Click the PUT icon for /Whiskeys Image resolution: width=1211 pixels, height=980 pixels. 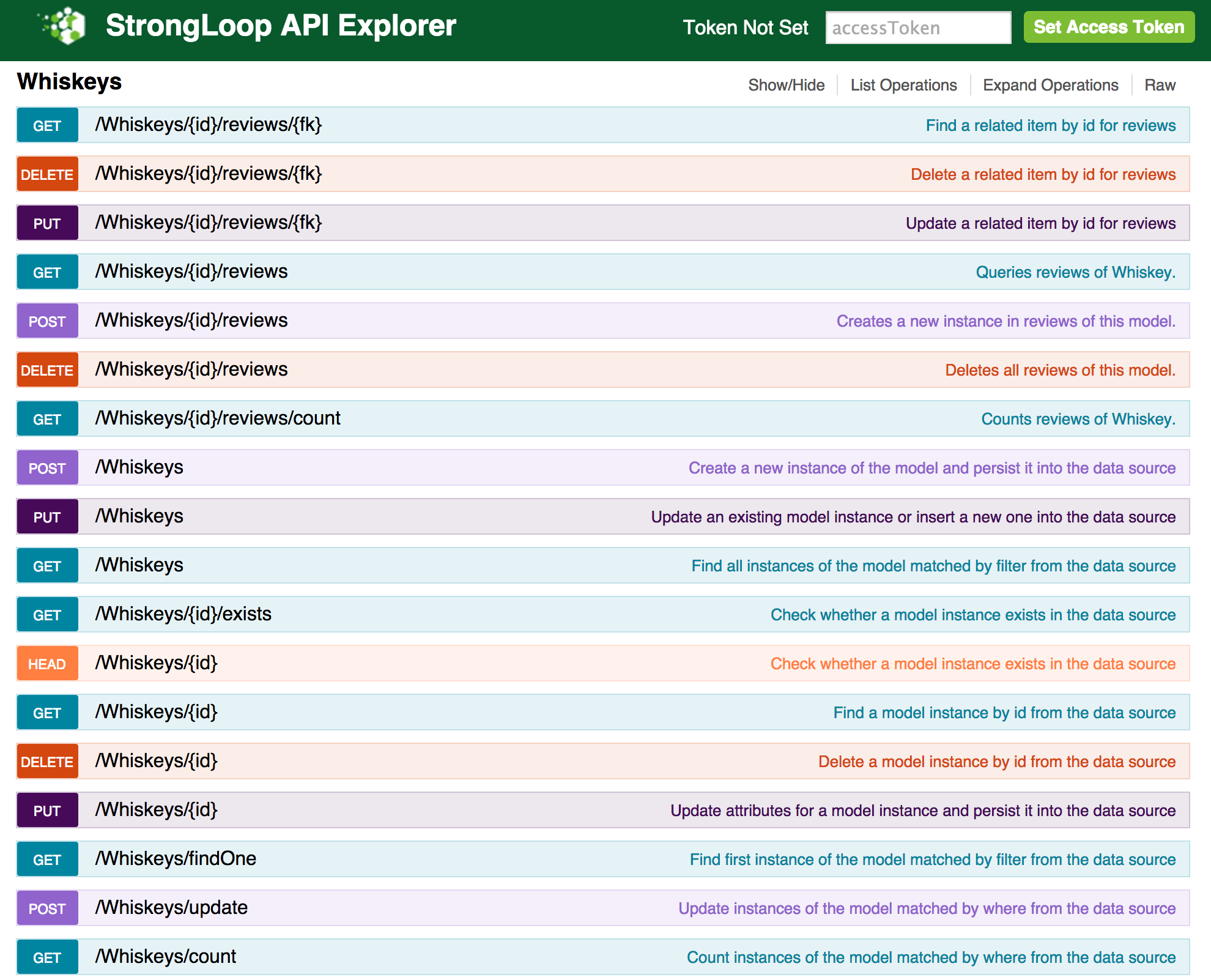coord(46,517)
